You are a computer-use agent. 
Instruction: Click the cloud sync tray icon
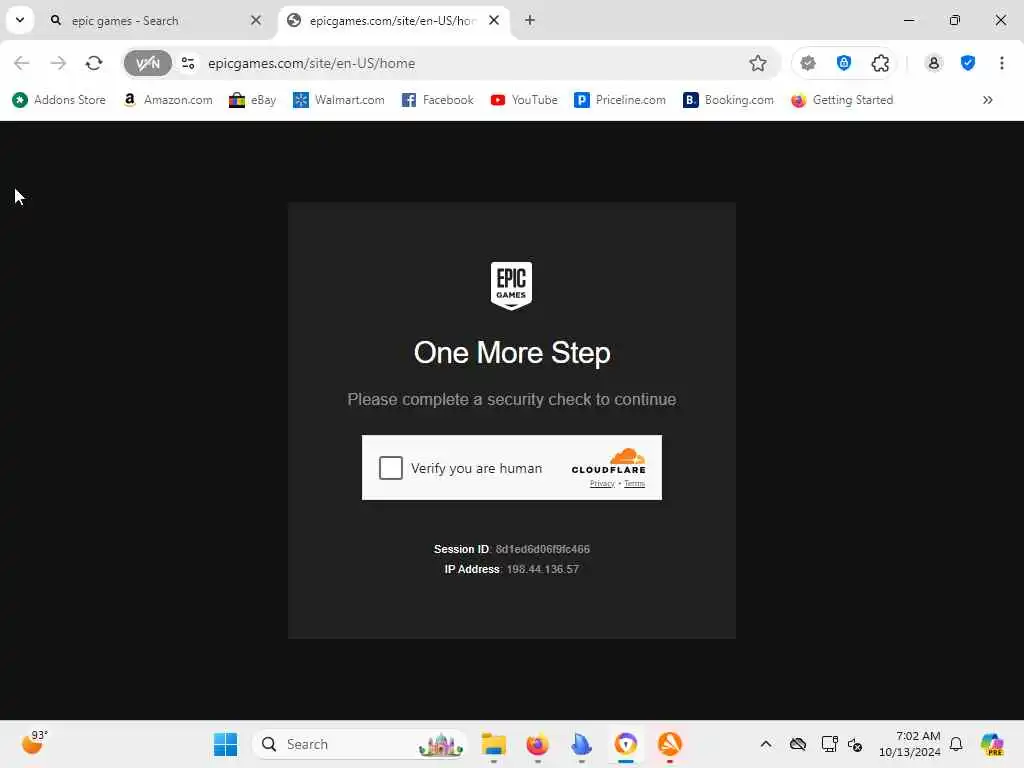point(798,744)
